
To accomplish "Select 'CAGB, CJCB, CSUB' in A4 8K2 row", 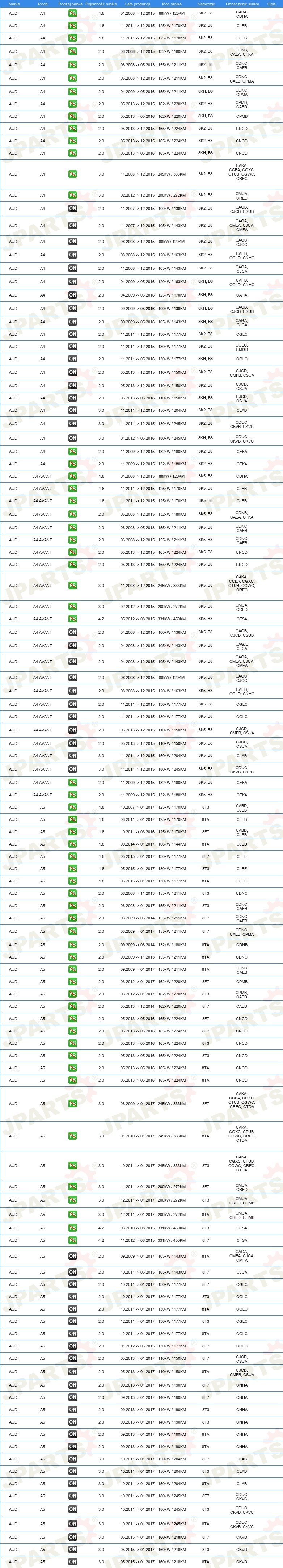I will pos(242,209).
